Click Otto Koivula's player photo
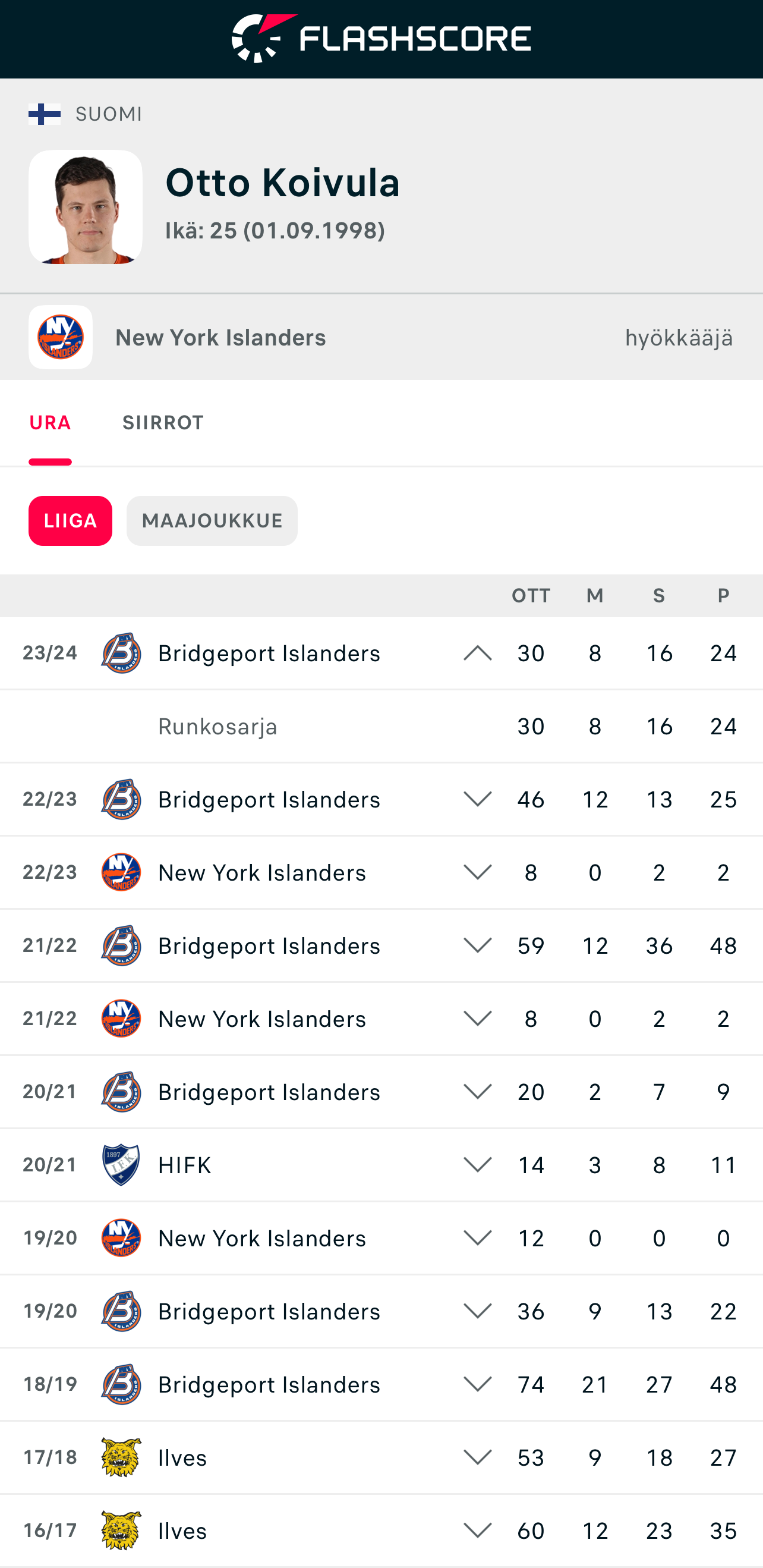 point(85,207)
